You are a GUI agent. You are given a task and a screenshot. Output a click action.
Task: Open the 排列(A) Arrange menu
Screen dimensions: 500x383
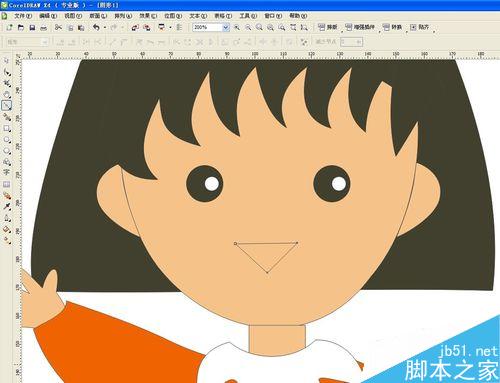123,16
